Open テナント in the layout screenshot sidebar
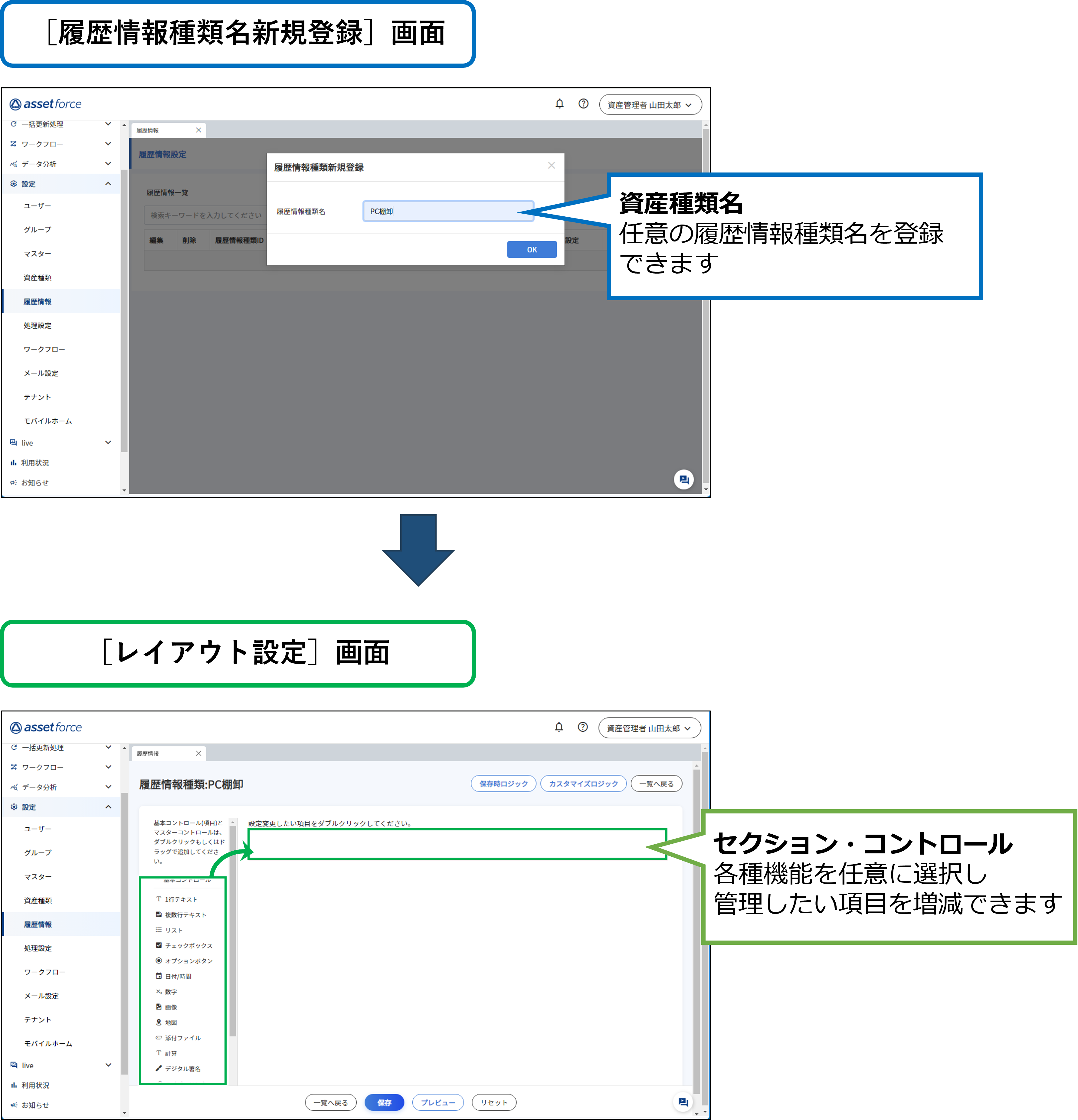Viewport: 1078px width, 1120px height. coord(38,1020)
